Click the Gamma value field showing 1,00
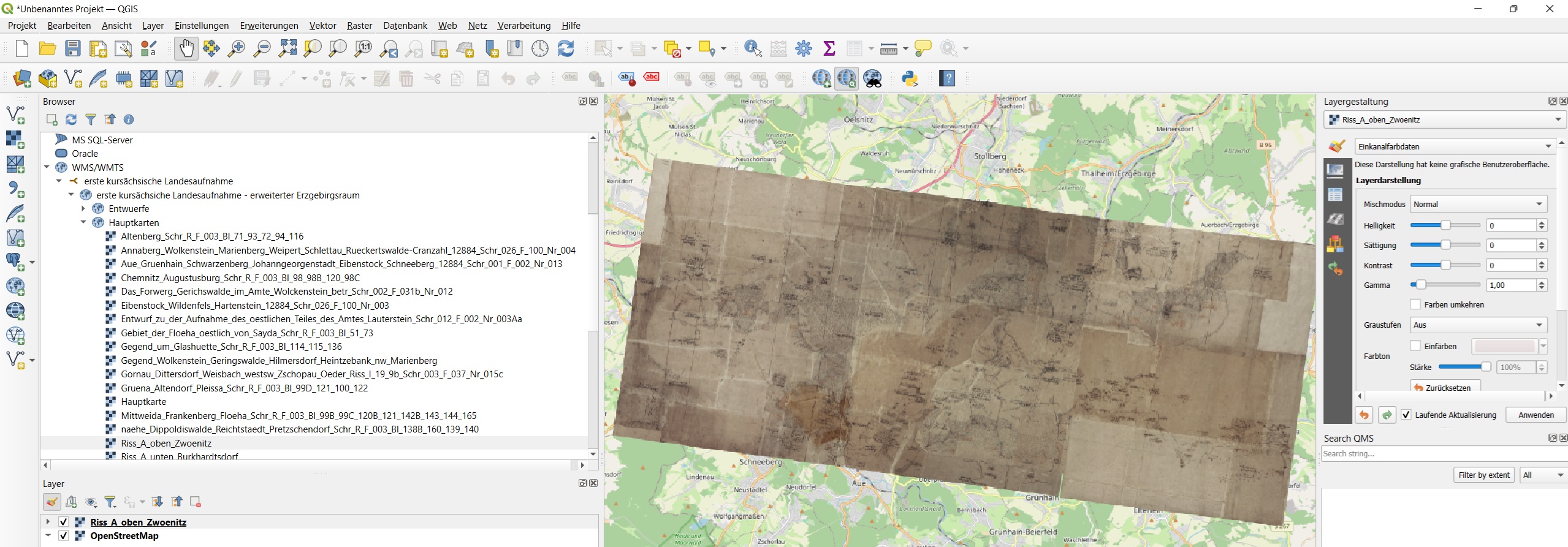This screenshot has width=1568, height=547. click(x=1511, y=285)
